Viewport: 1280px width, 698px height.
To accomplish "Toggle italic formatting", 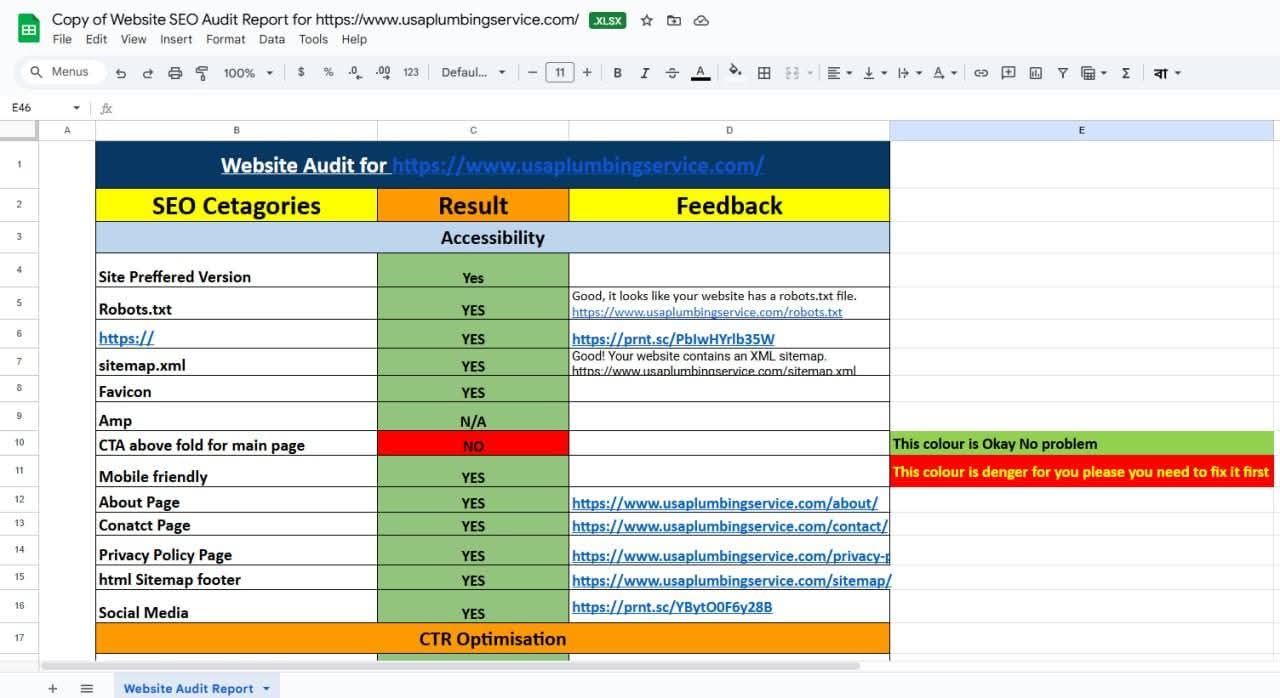I will pyautogui.click(x=645, y=72).
